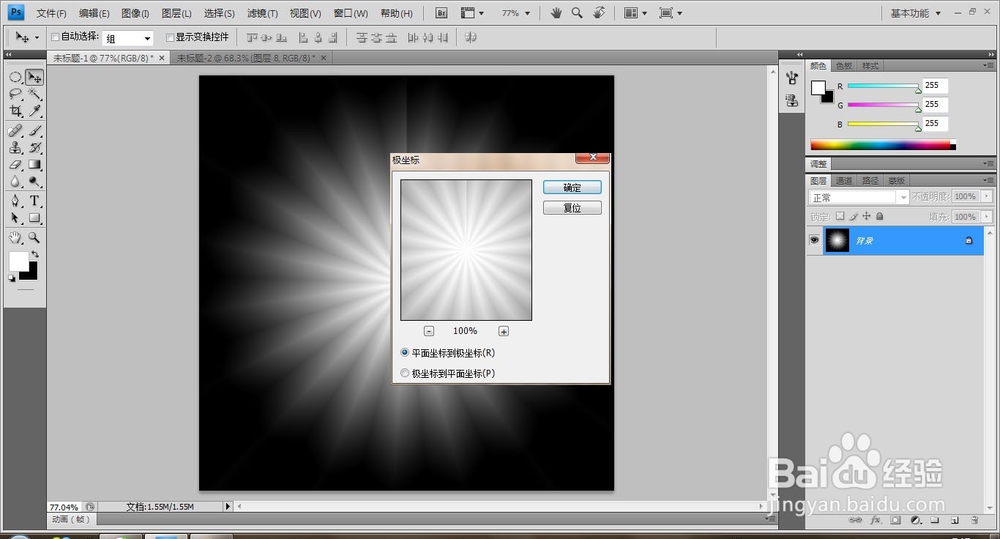Viewport: 1000px width, 539px height.
Task: Click the color spectrum ramp bar
Action: (883, 145)
